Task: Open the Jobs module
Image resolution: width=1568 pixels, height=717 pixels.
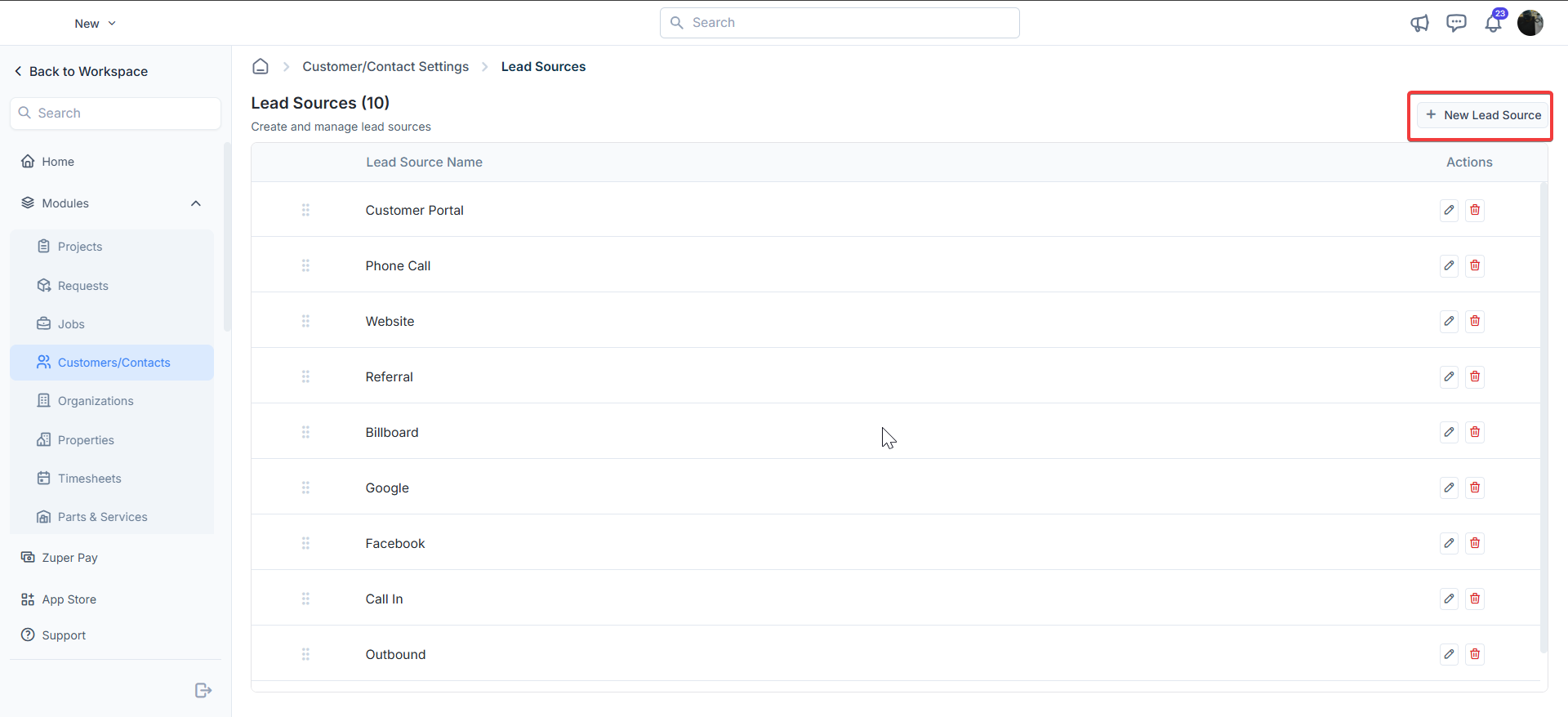Action: tap(112, 324)
